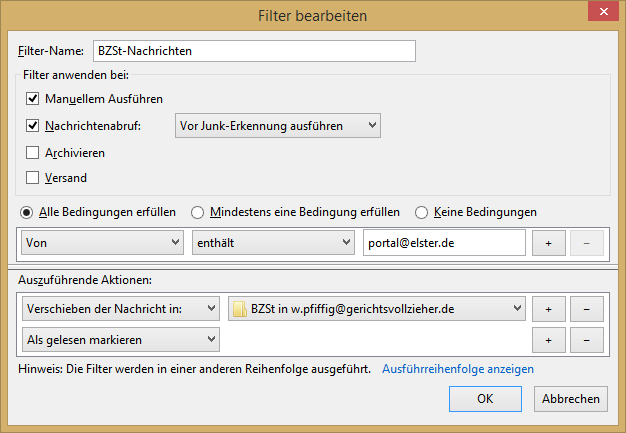
Task: Close the Filter bearbeiten dialog window
Action: 599,14
